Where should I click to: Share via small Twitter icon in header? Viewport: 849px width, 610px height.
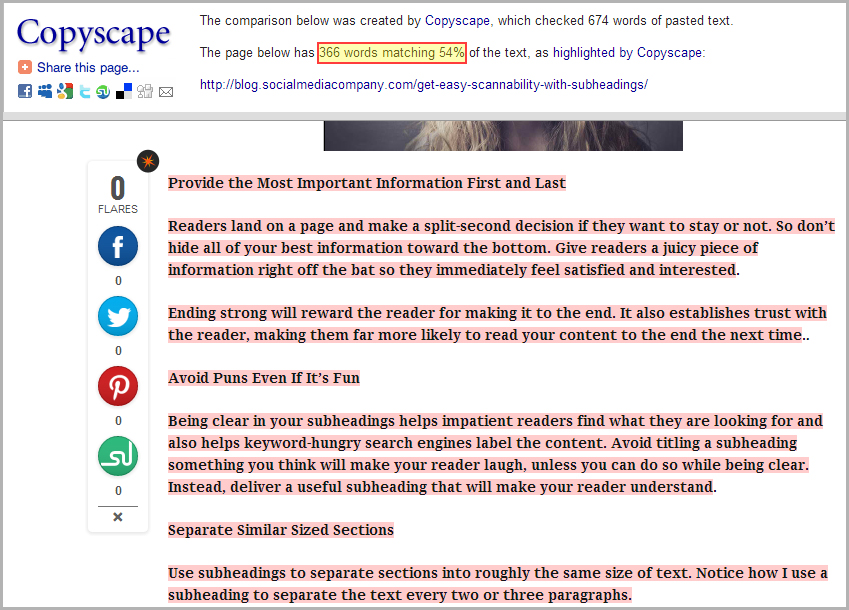tap(85, 91)
